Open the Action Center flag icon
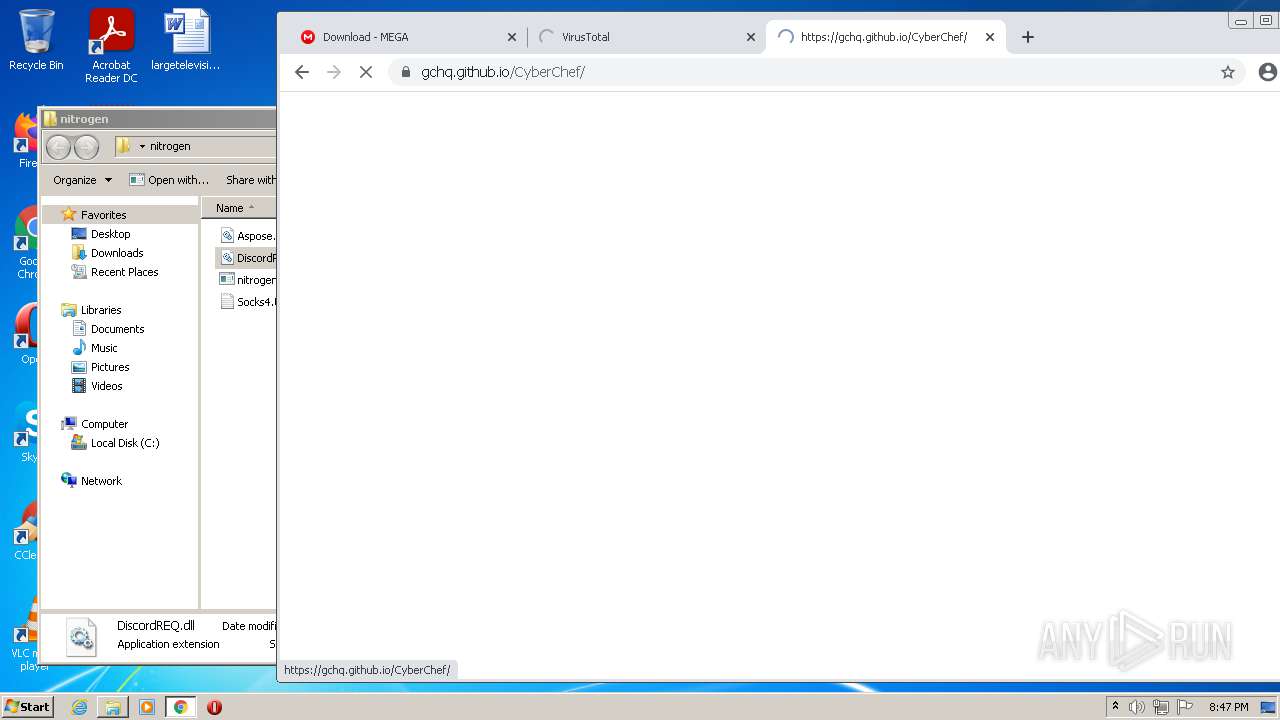Viewport: 1280px width, 720px height. 1186,707
